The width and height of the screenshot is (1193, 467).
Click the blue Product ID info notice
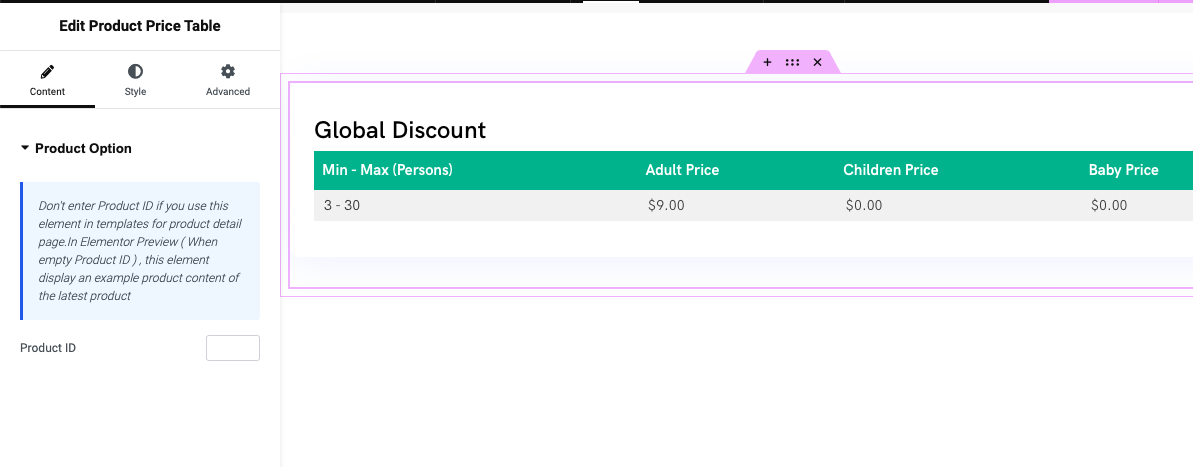(140, 251)
